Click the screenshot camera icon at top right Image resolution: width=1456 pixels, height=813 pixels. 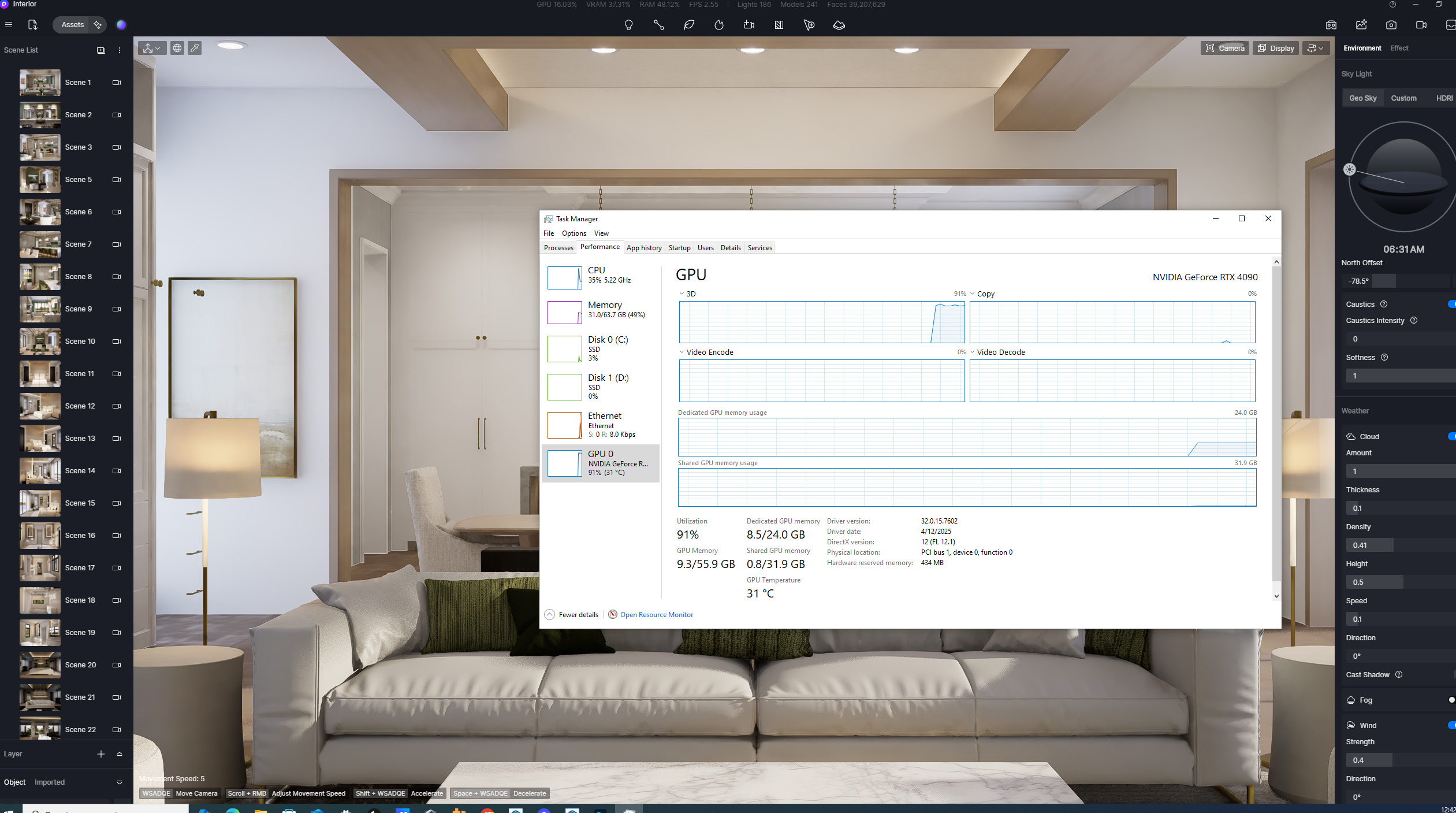click(x=1391, y=25)
